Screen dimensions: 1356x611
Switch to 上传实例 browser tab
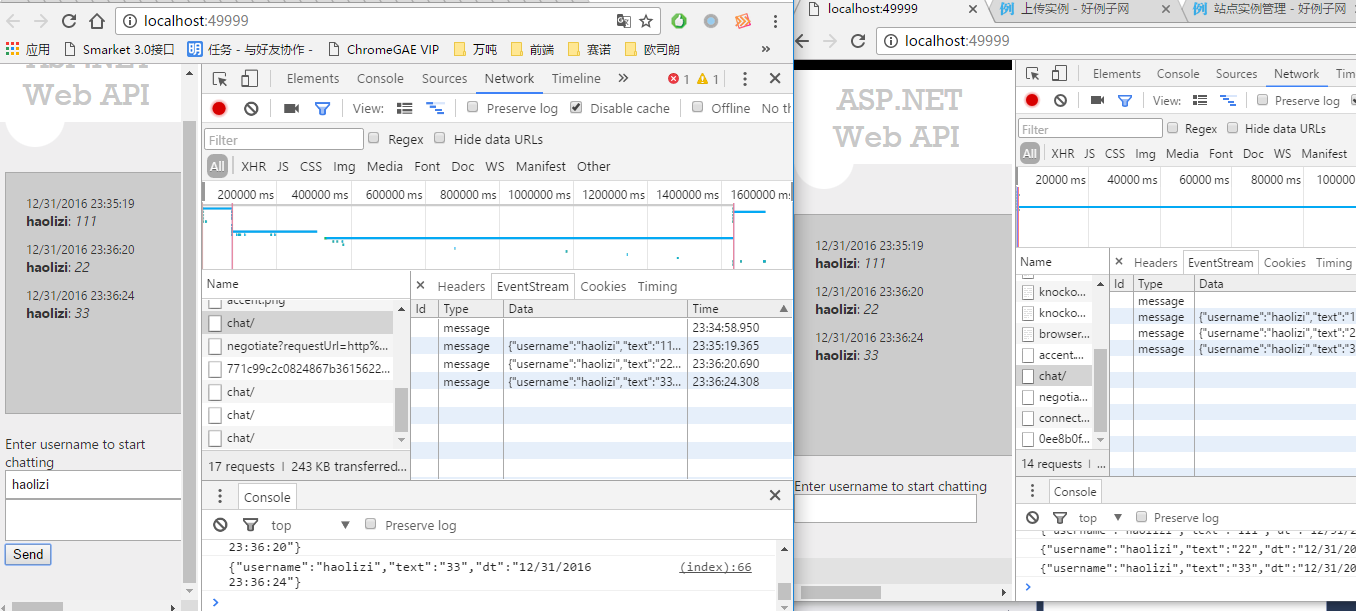pyautogui.click(x=1075, y=9)
